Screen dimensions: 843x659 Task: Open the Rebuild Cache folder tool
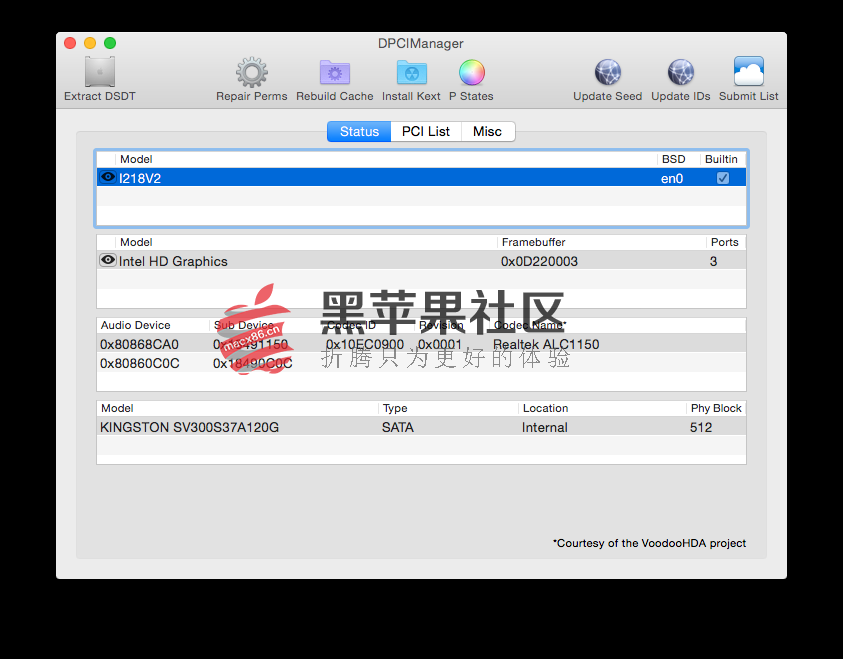pos(334,73)
